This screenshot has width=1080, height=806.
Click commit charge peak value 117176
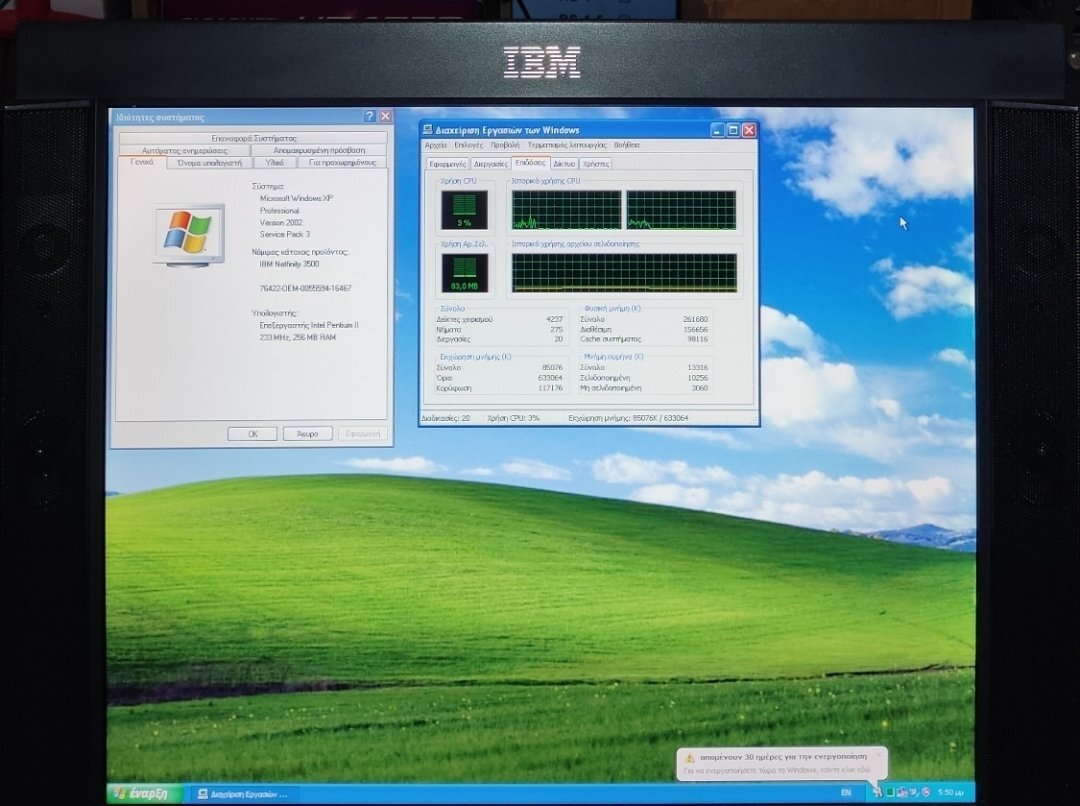click(x=550, y=388)
